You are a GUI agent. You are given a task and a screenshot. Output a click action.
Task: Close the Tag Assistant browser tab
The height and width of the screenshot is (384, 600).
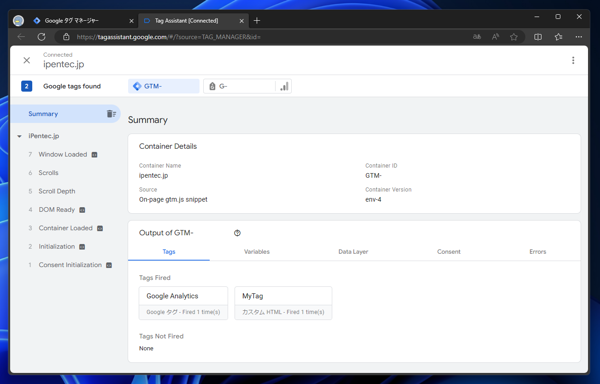pos(241,21)
